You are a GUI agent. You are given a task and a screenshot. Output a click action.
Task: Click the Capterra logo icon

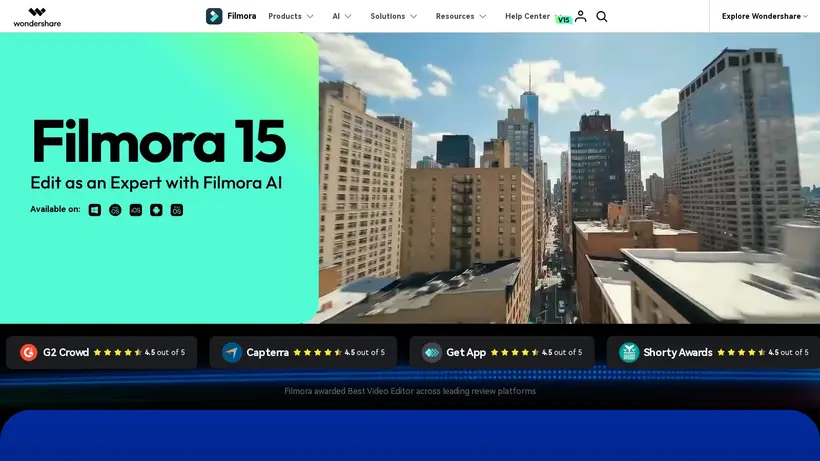tap(232, 352)
